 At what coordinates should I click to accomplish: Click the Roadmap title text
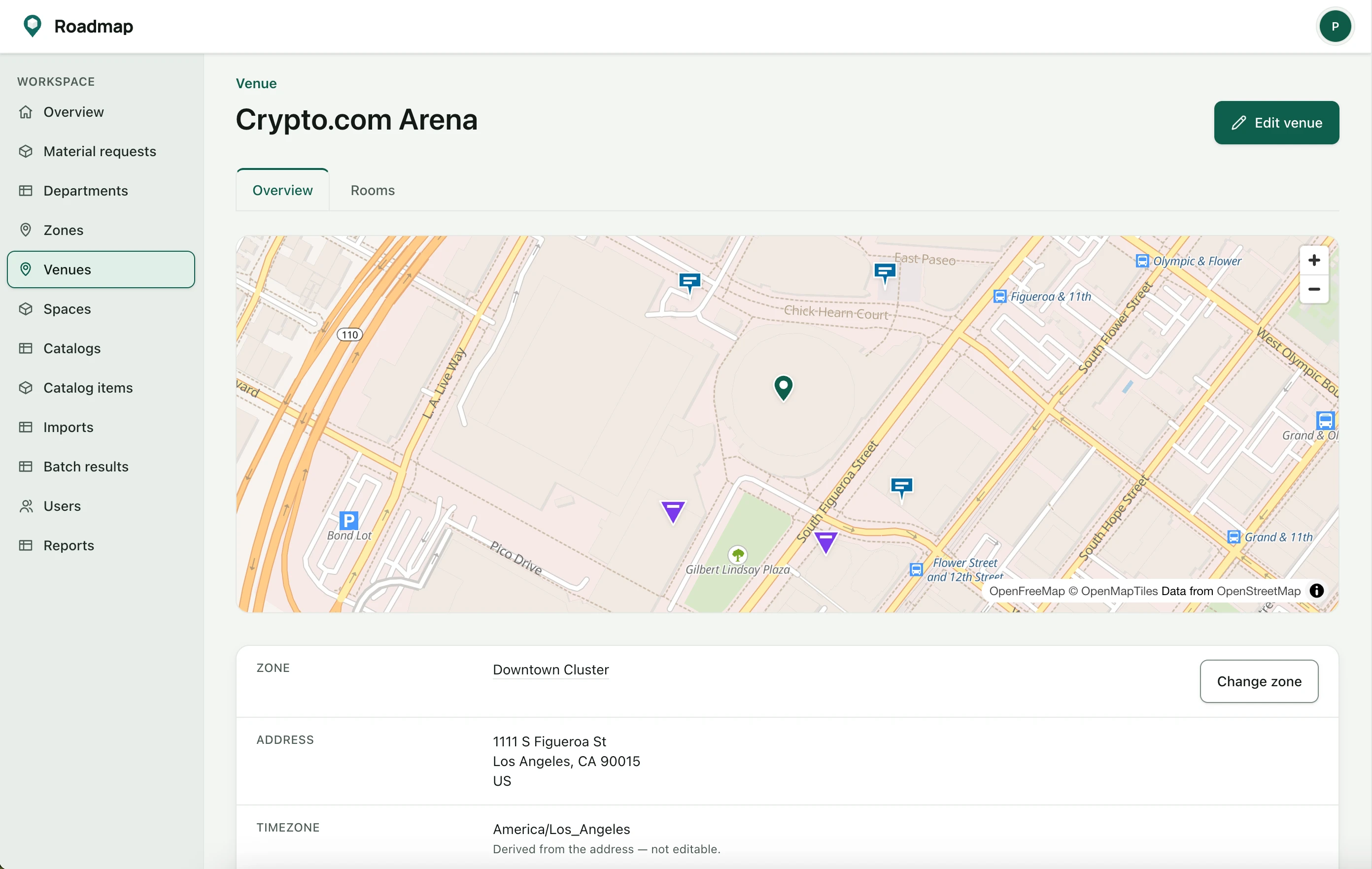pyautogui.click(x=94, y=26)
